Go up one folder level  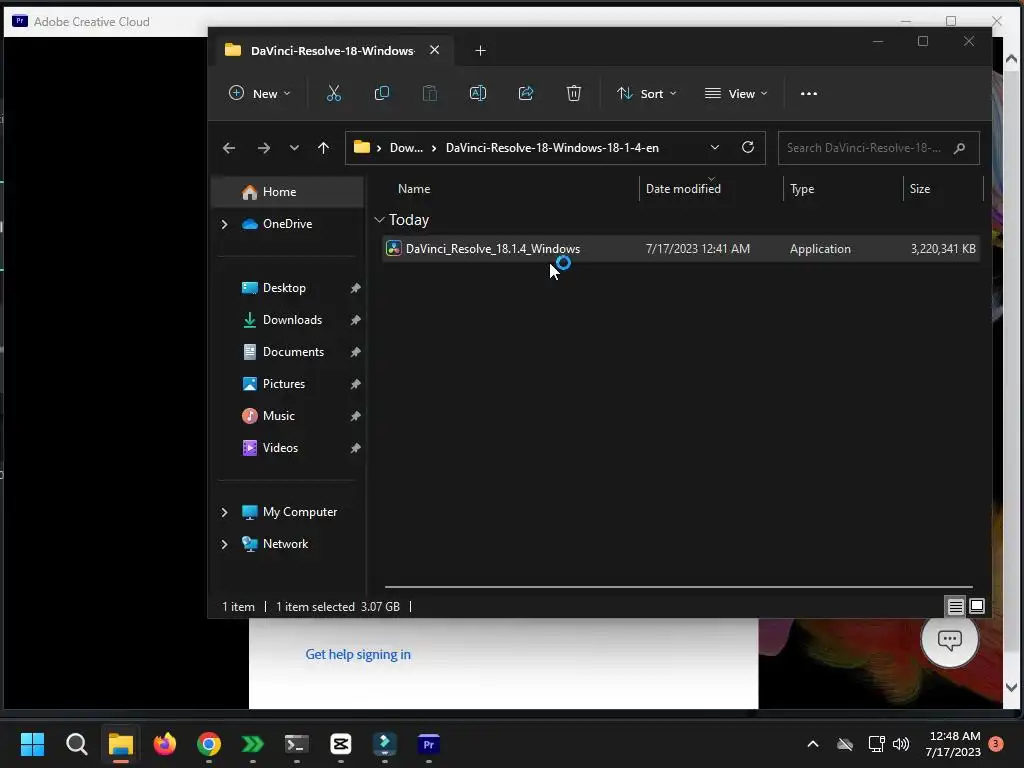[x=323, y=148]
